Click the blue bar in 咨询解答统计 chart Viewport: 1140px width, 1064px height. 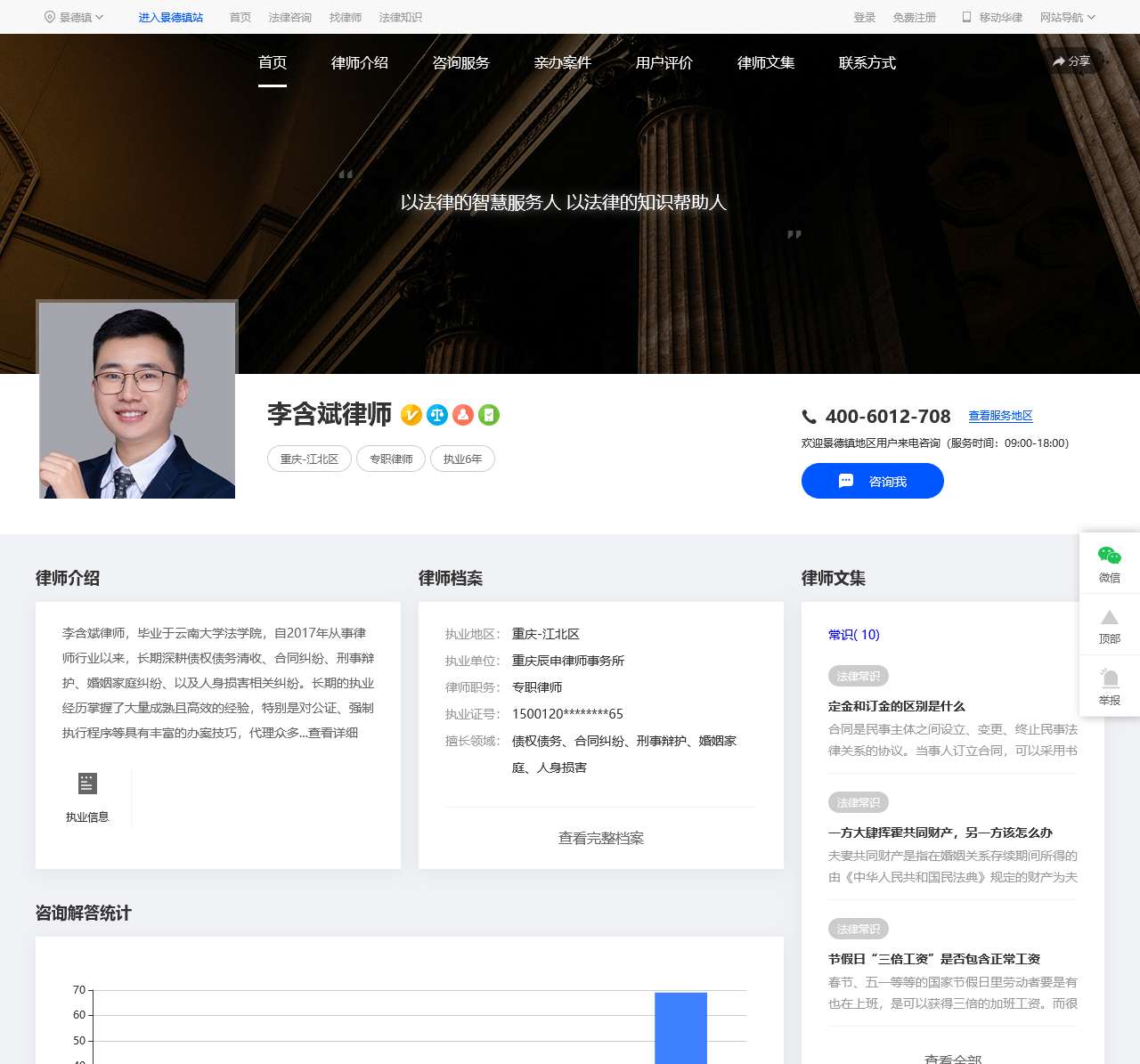(x=681, y=1028)
